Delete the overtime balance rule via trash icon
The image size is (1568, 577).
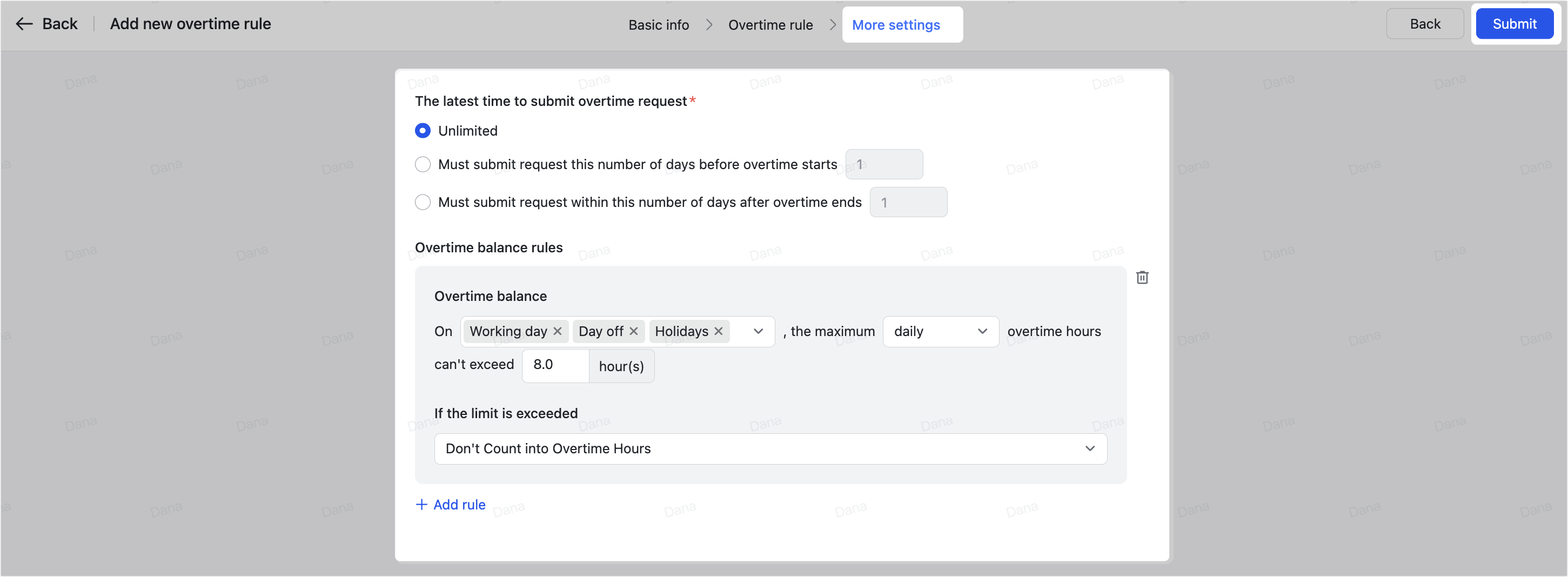tap(1143, 278)
